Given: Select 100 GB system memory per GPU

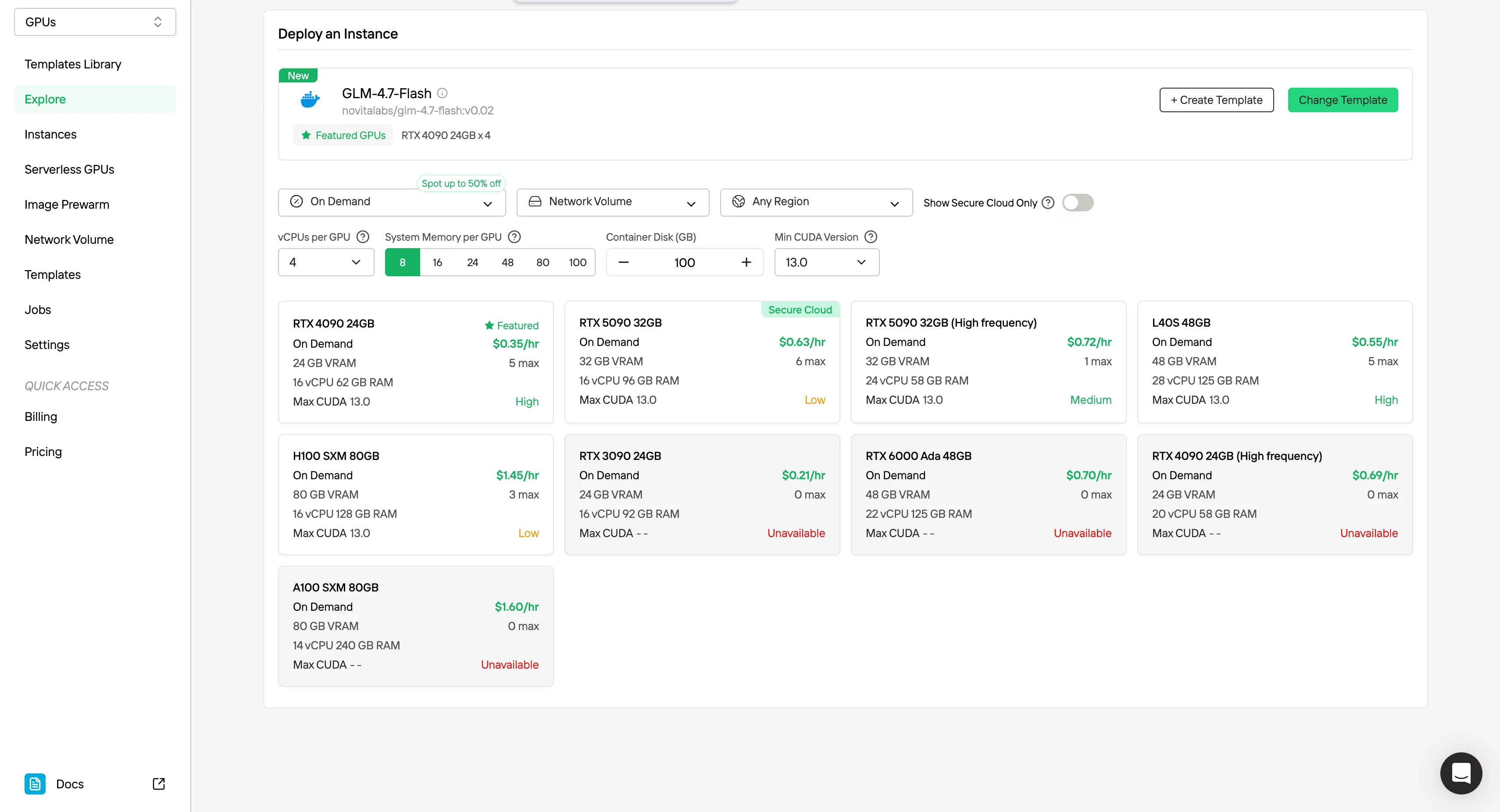Looking at the screenshot, I should (578, 263).
